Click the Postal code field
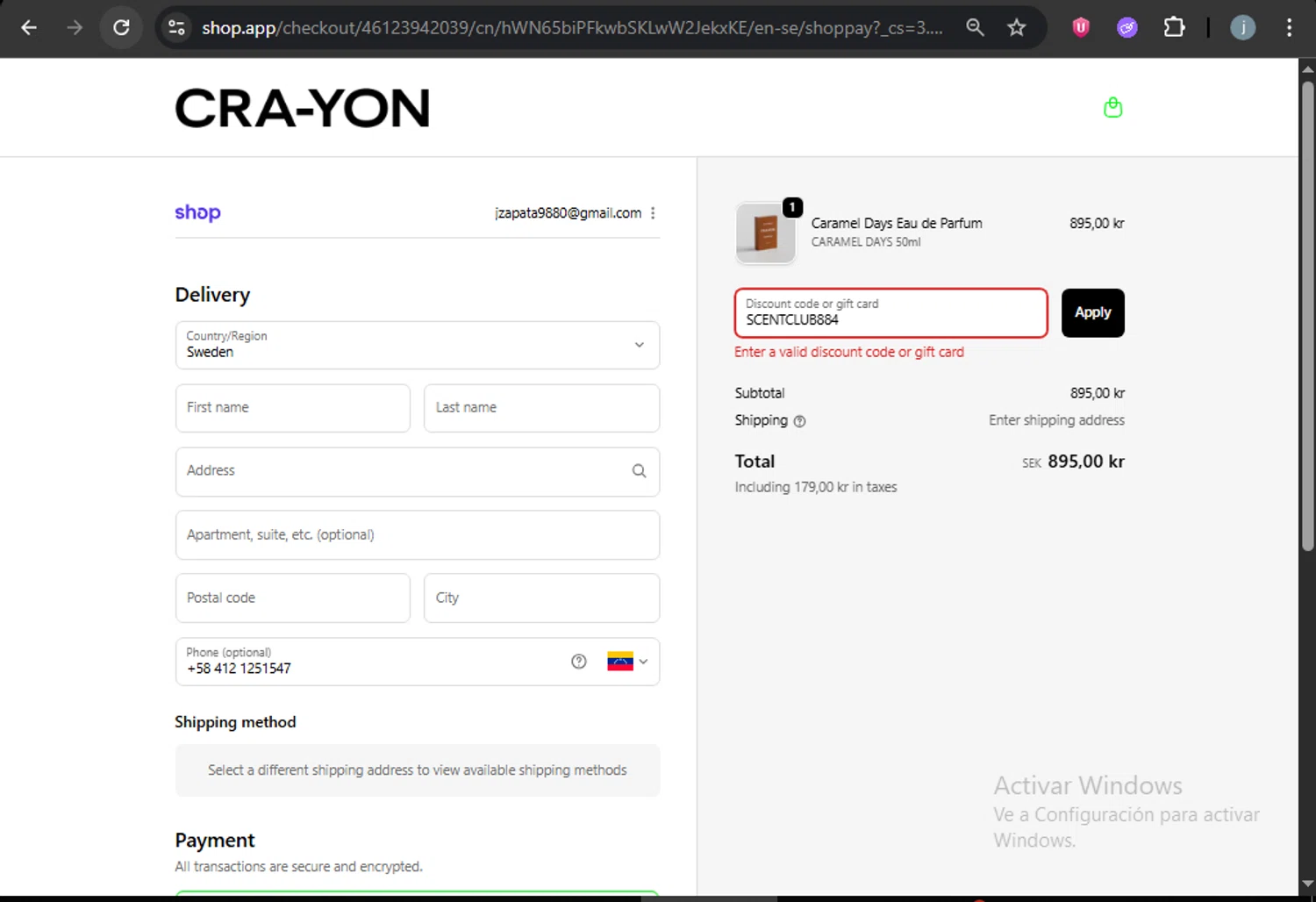Viewport: 1316px width, 902px height. (293, 598)
